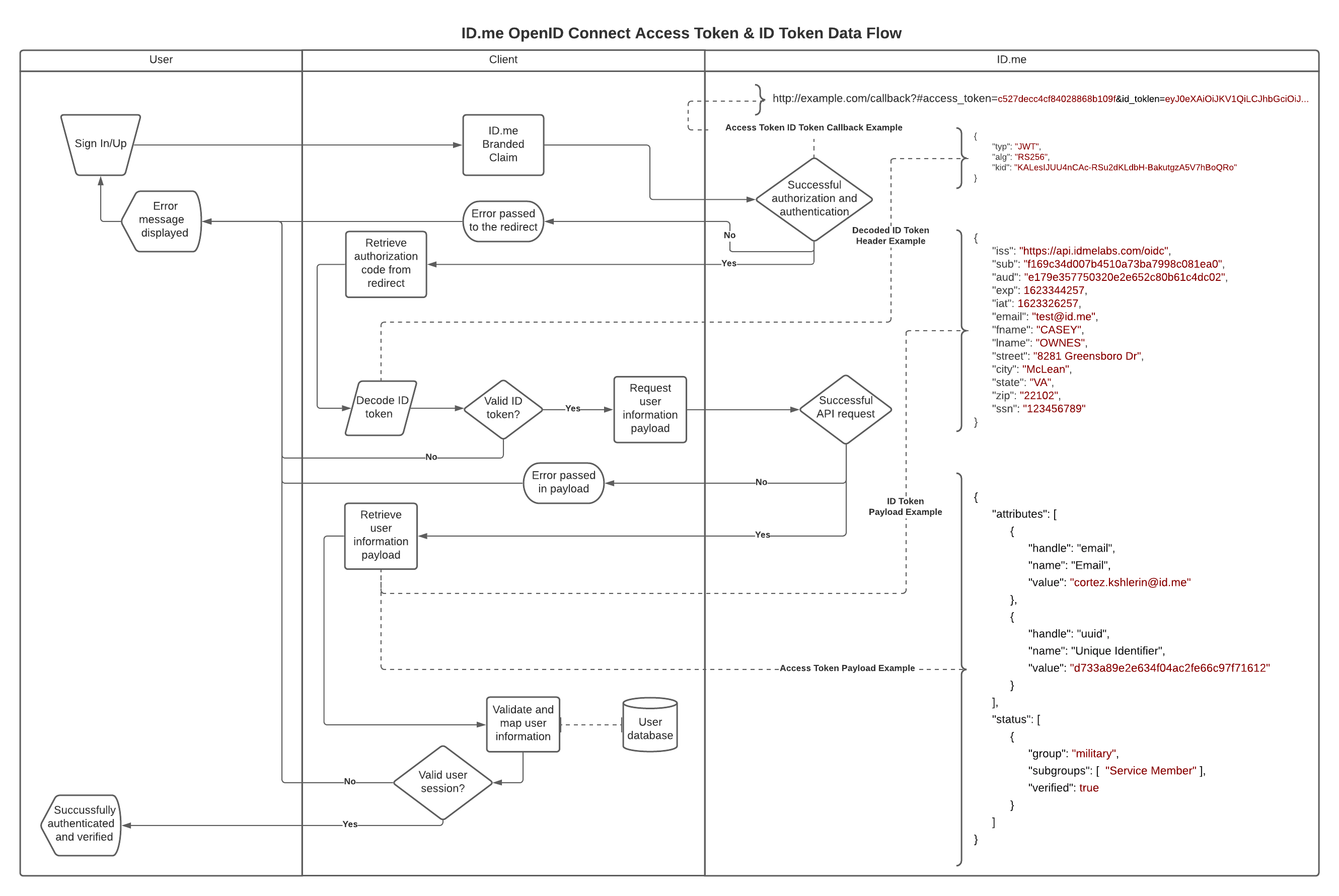Click the Valid user session? diamond

point(442,782)
